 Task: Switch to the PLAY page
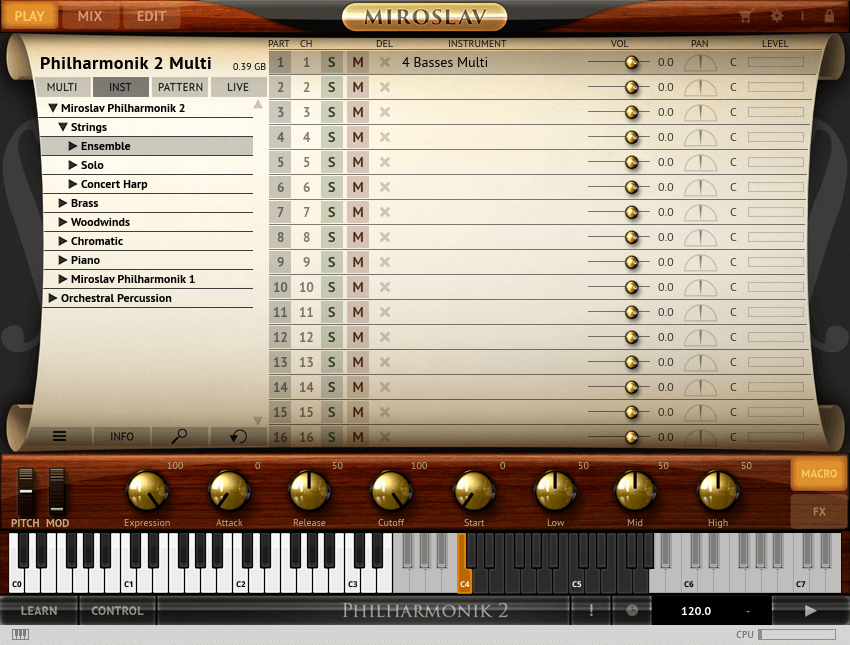[x=29, y=16]
